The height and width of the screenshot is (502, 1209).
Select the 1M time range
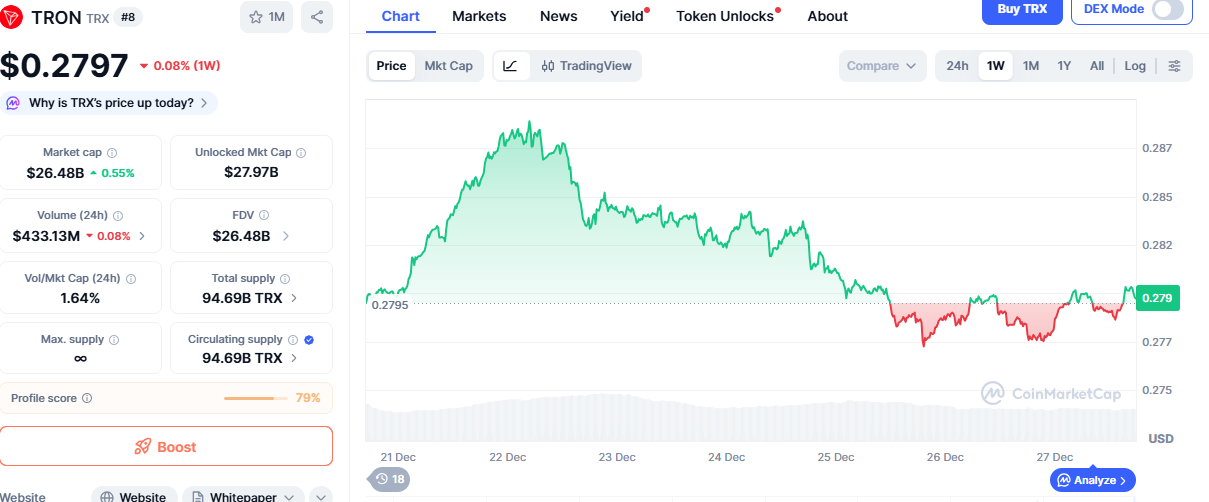click(x=1031, y=66)
